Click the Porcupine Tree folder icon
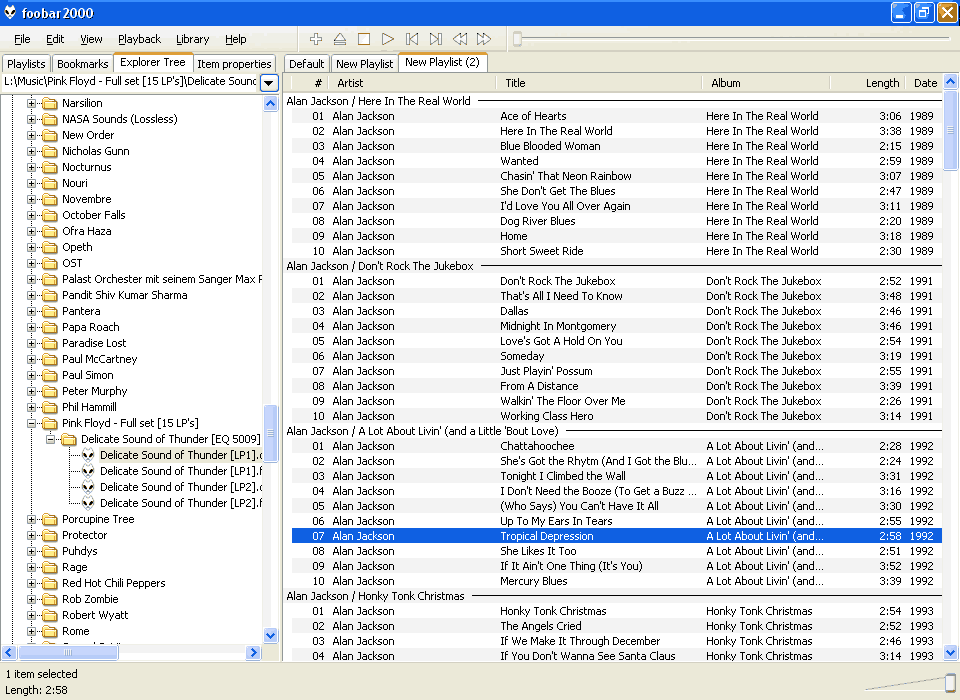Image resolution: width=960 pixels, height=700 pixels. point(50,519)
